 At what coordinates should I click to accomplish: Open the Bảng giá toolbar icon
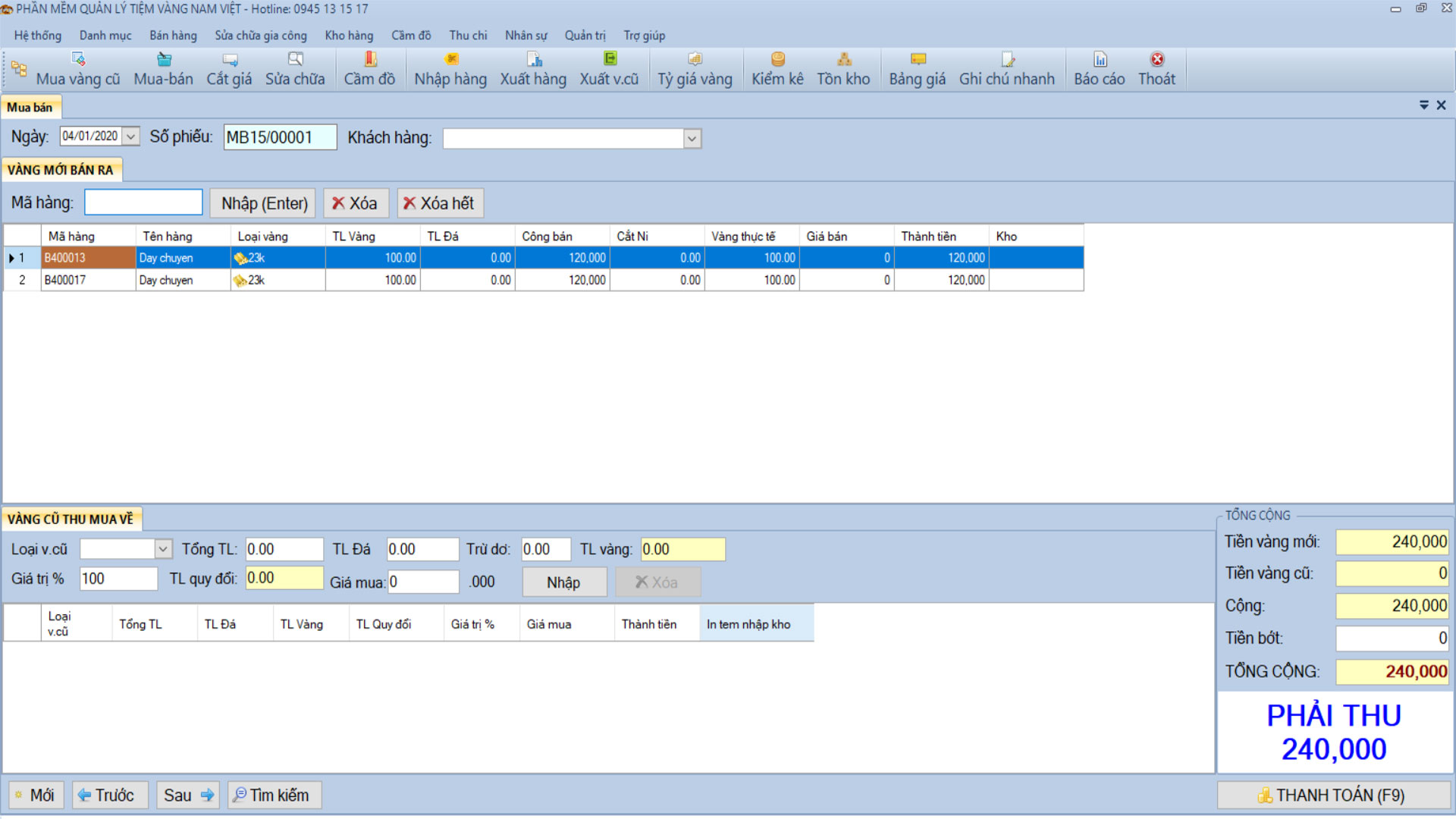(x=918, y=60)
